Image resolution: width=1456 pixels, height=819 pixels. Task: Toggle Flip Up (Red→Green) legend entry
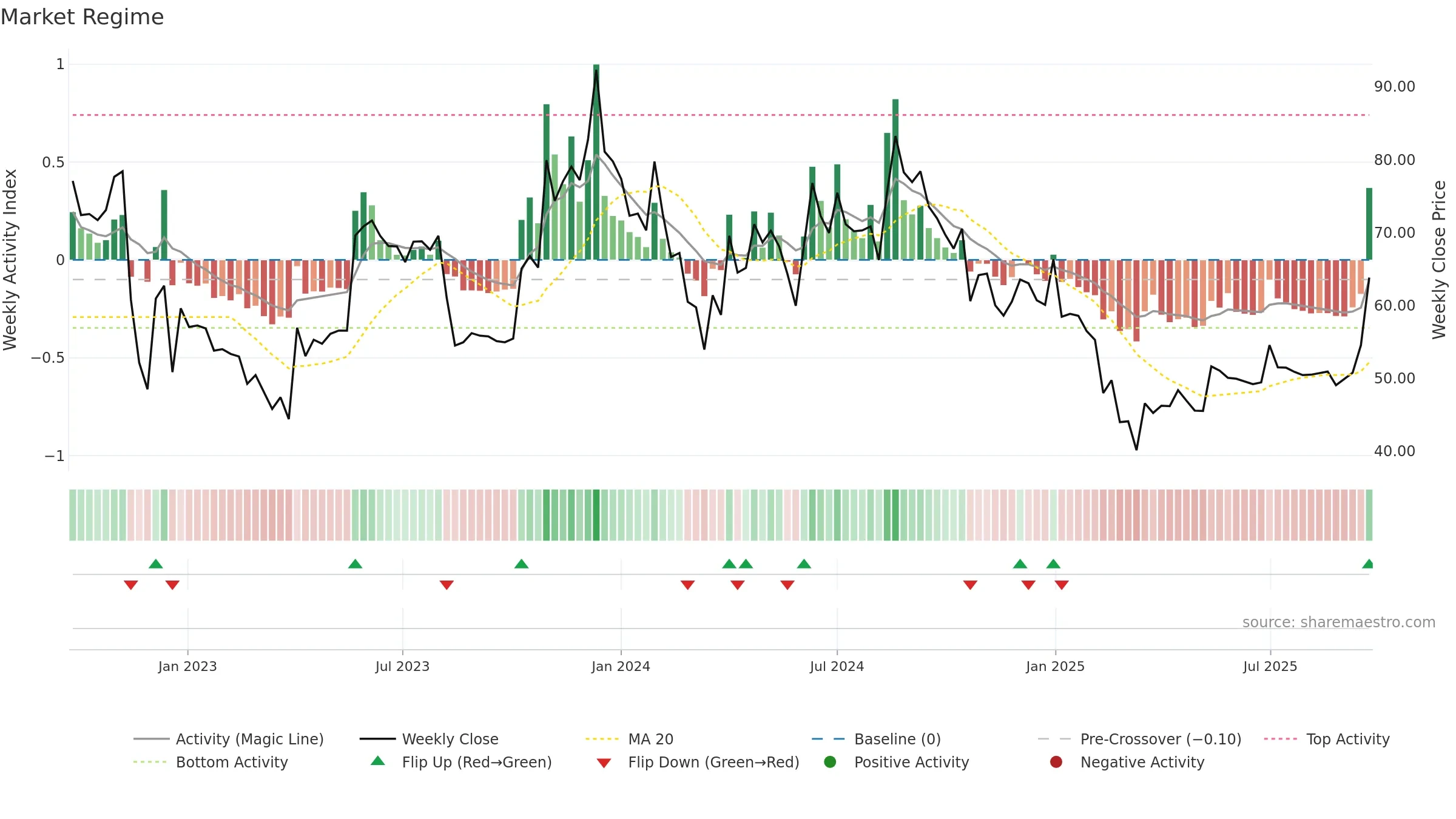pos(461,762)
